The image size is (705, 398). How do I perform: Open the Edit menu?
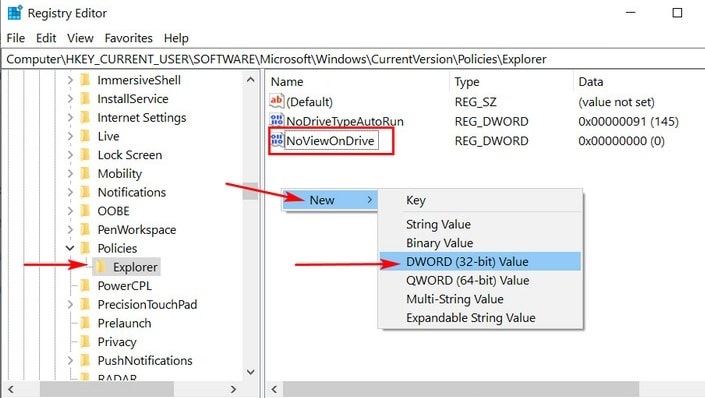46,38
